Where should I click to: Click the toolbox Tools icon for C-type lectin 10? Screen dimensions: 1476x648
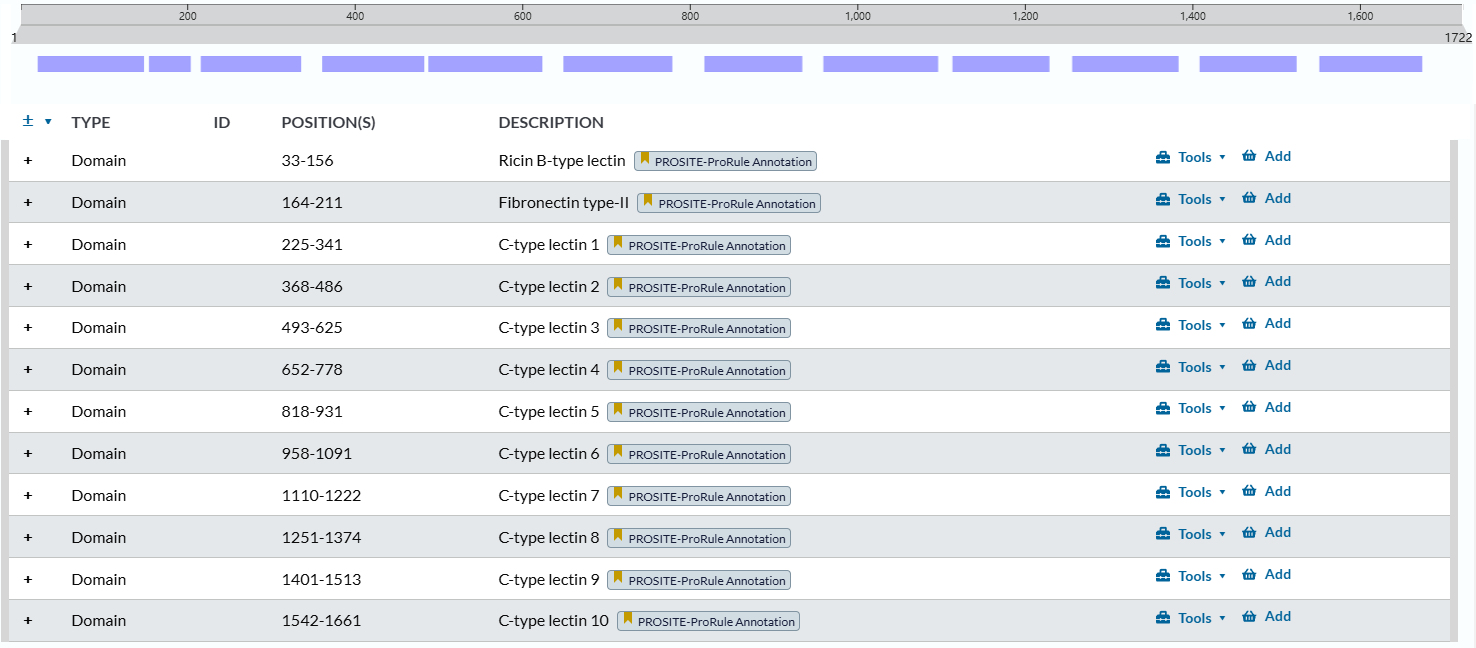tap(1163, 619)
